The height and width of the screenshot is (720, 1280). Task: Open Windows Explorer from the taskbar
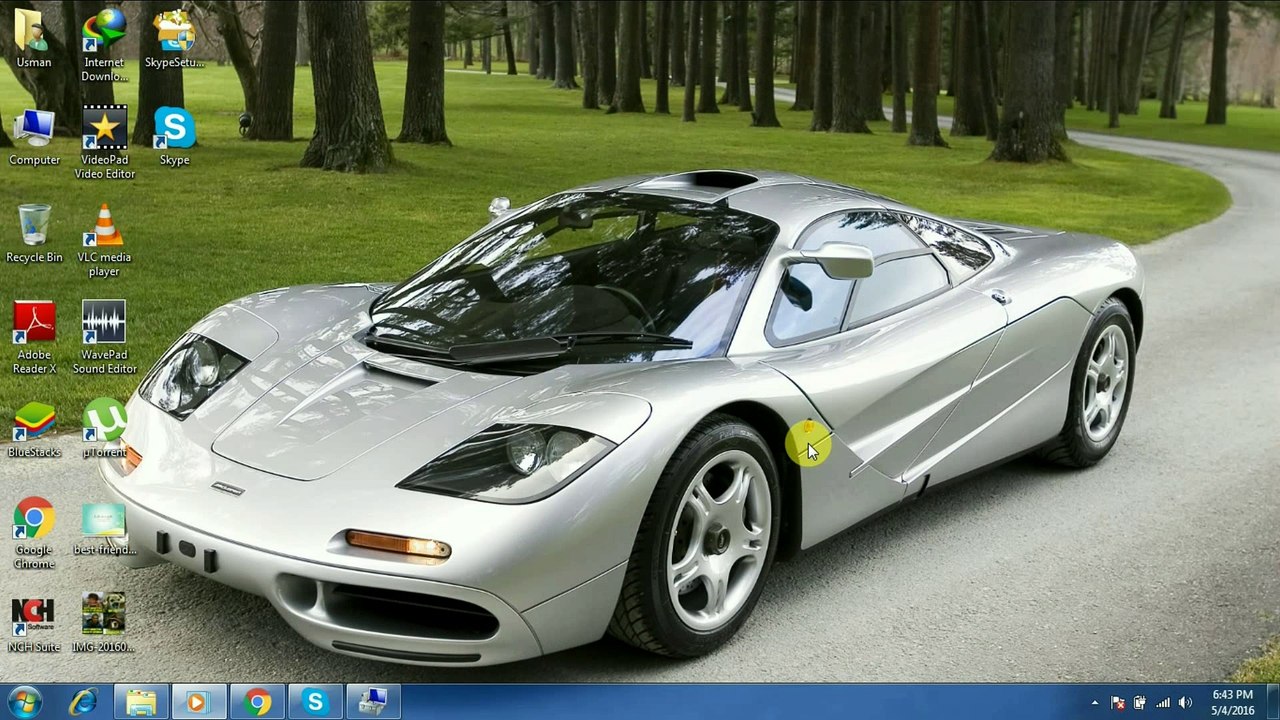[141, 702]
